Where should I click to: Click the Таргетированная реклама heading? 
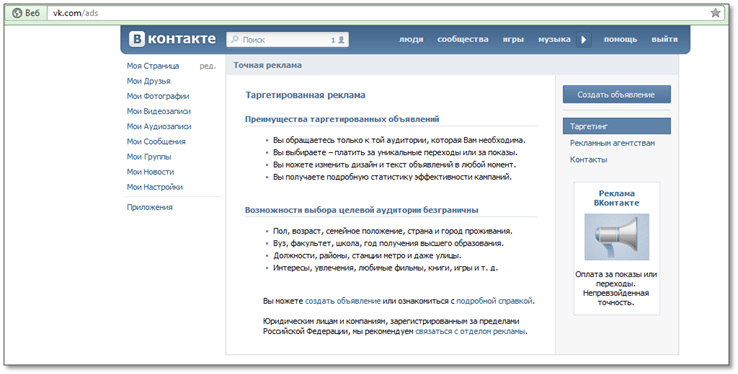tap(305, 95)
